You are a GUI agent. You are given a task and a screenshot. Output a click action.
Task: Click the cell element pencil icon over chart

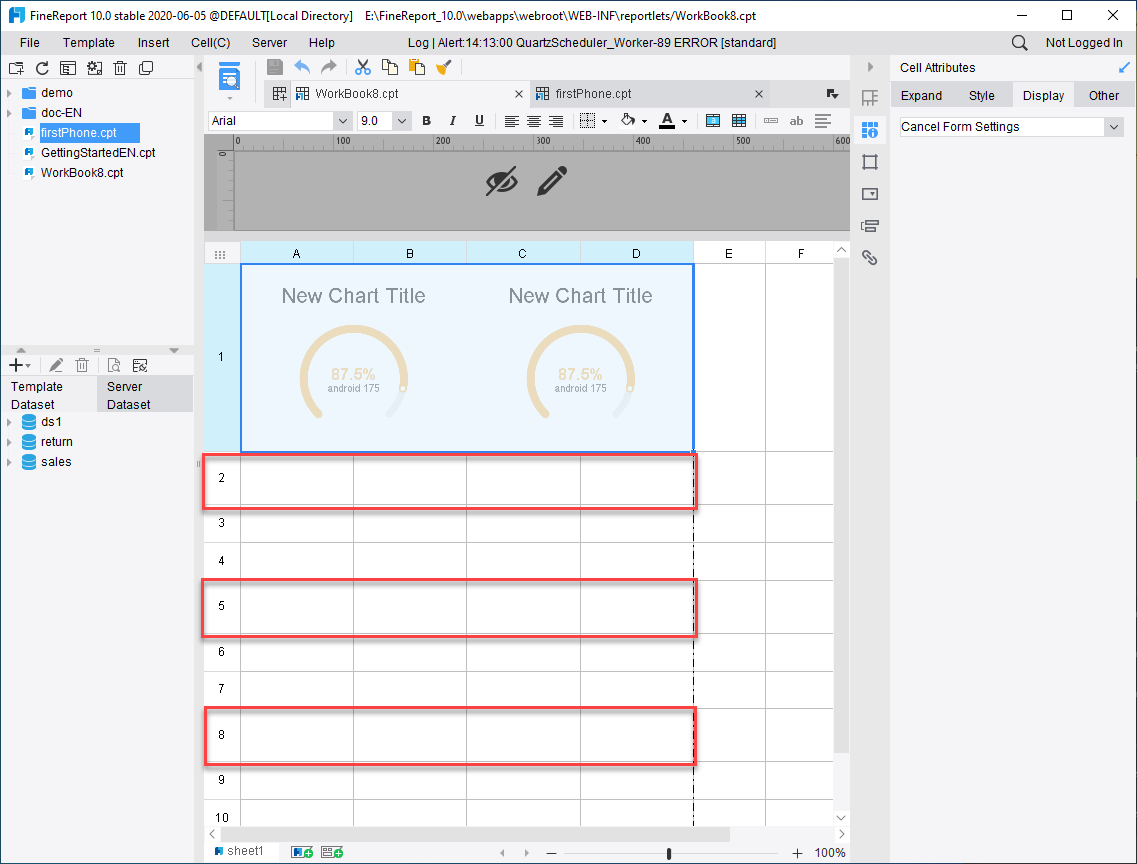pos(552,181)
